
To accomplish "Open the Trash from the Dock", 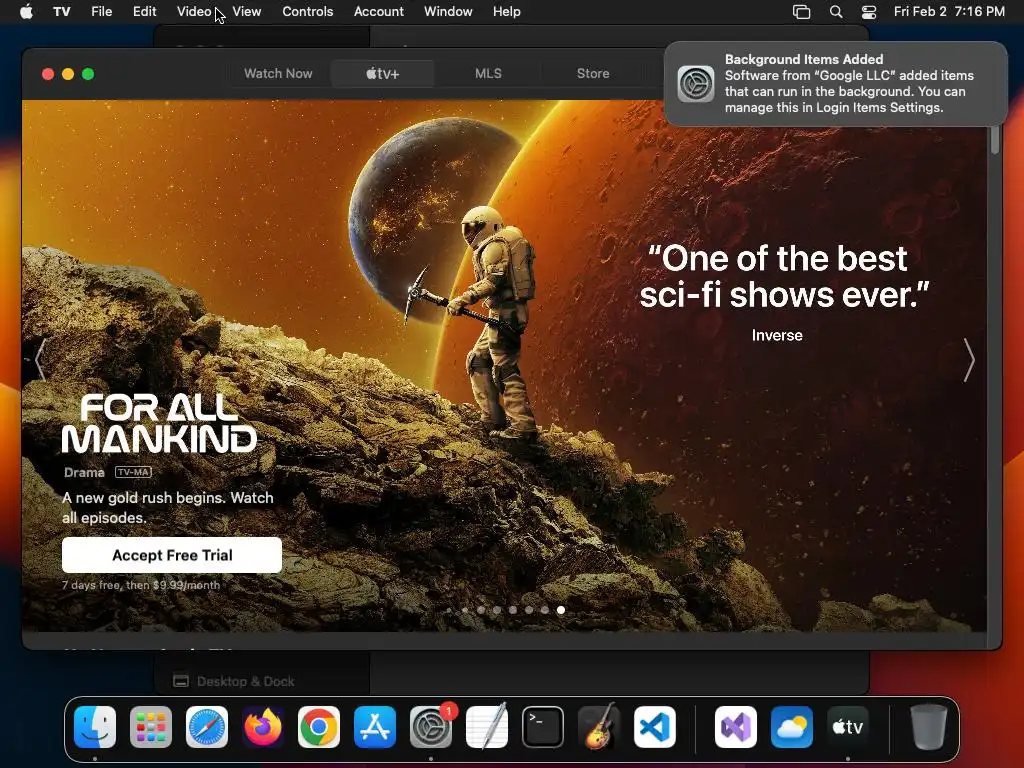I will point(928,727).
